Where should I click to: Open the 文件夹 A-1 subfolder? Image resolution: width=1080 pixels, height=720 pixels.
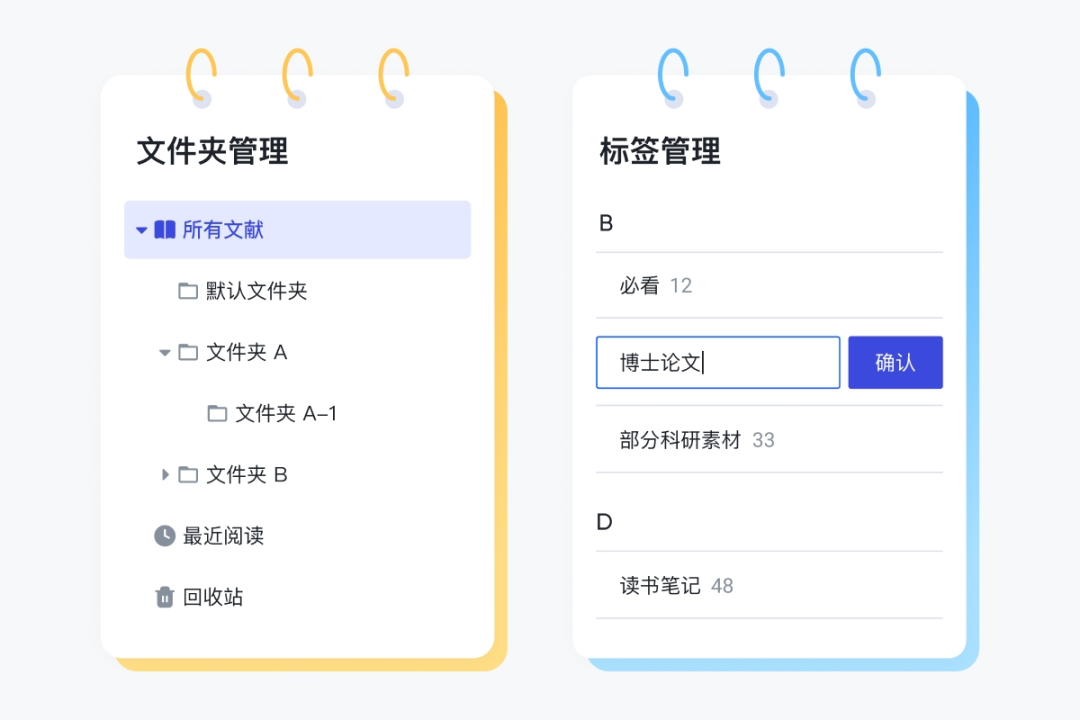click(286, 413)
